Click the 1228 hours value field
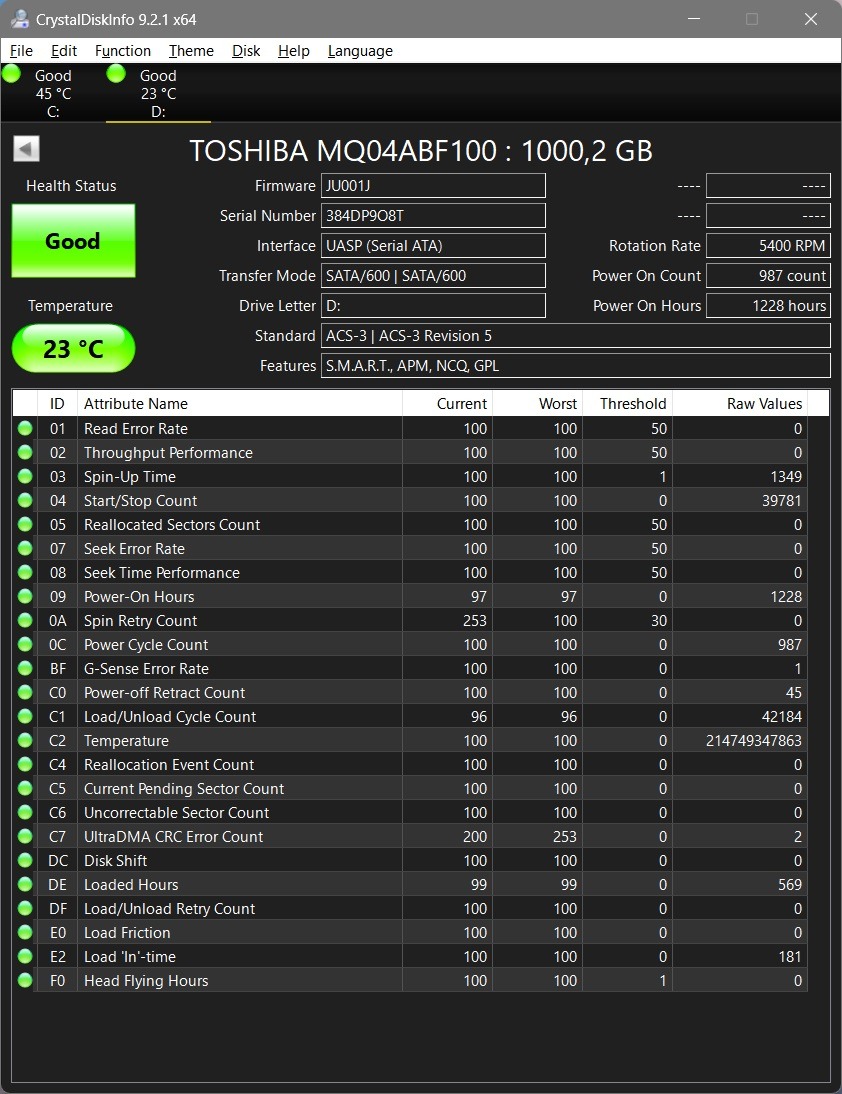842x1094 pixels. click(768, 306)
